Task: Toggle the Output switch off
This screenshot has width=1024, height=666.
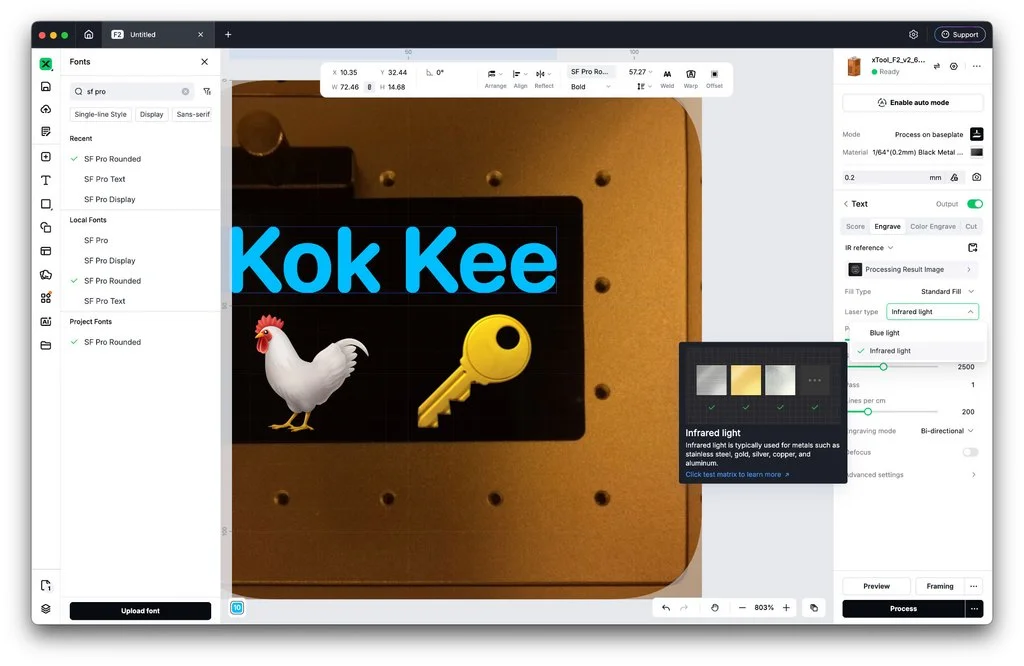Action: [975, 204]
